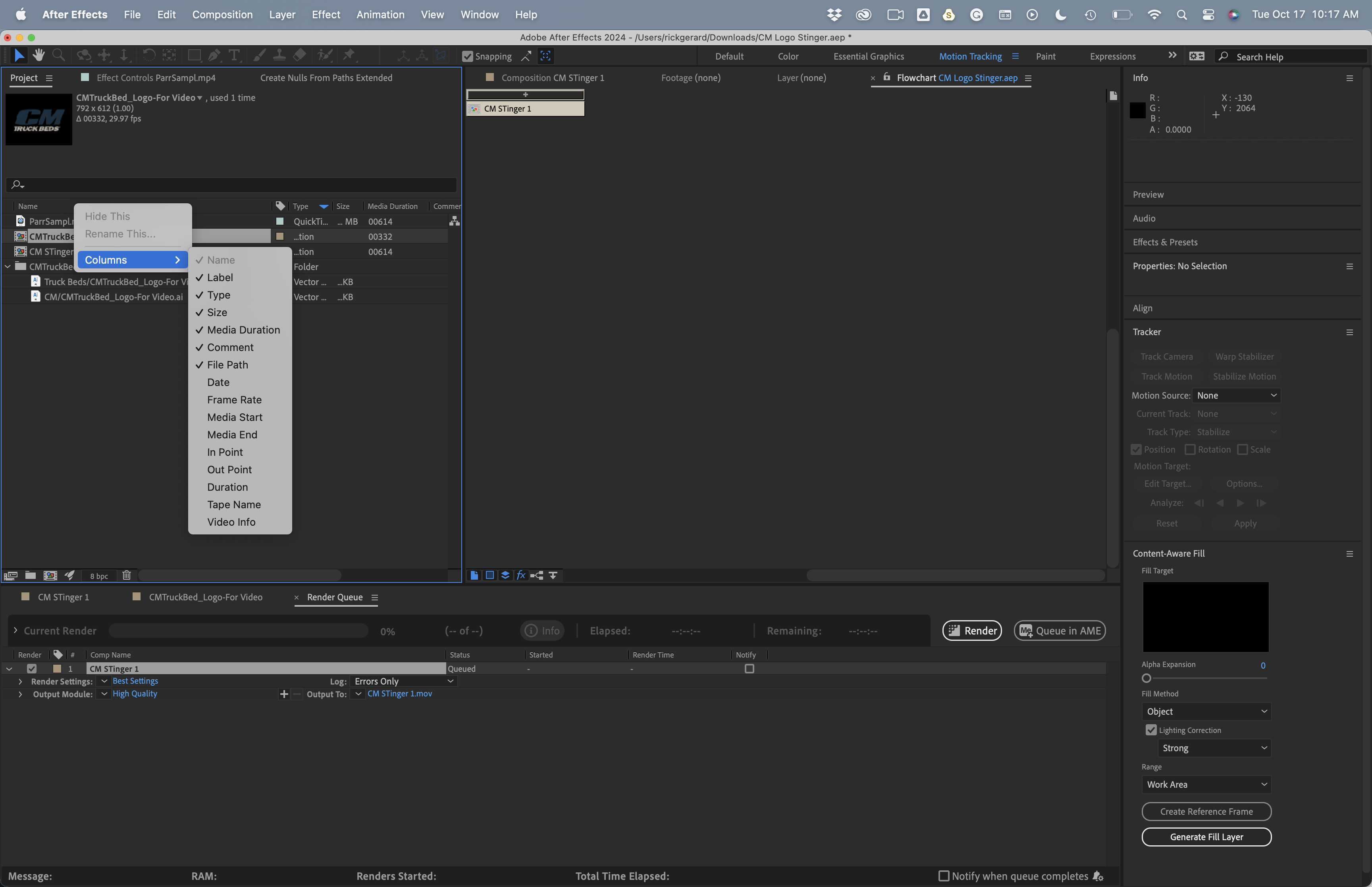
Task: Select the Hand tool
Action: click(x=39, y=55)
